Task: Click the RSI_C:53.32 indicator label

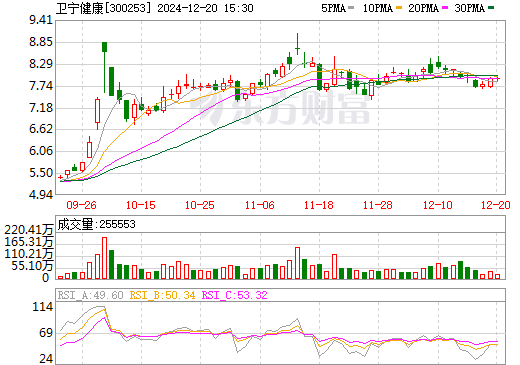Action: 235,295
